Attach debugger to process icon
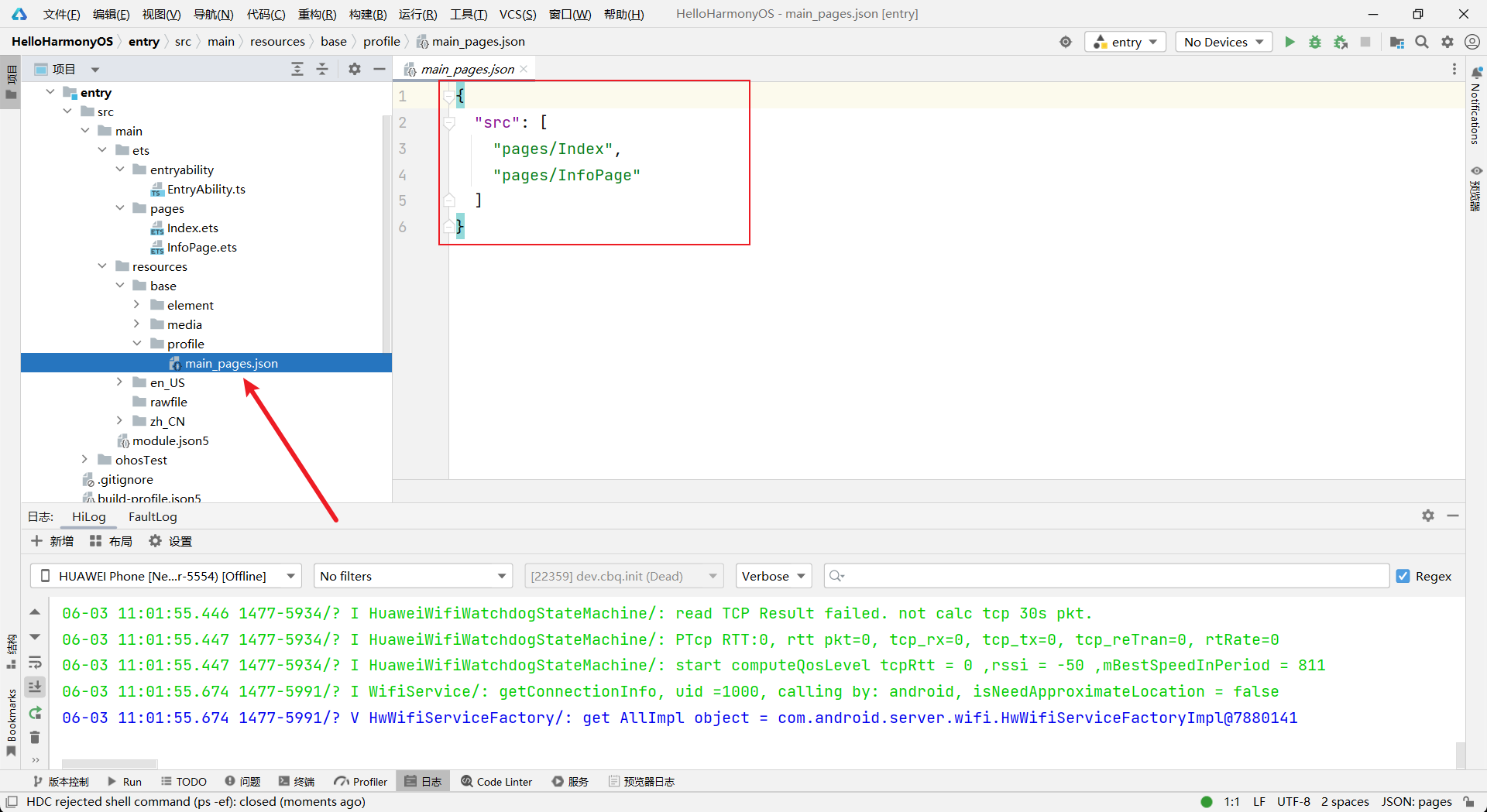Image resolution: width=1487 pixels, height=812 pixels. (x=1341, y=42)
